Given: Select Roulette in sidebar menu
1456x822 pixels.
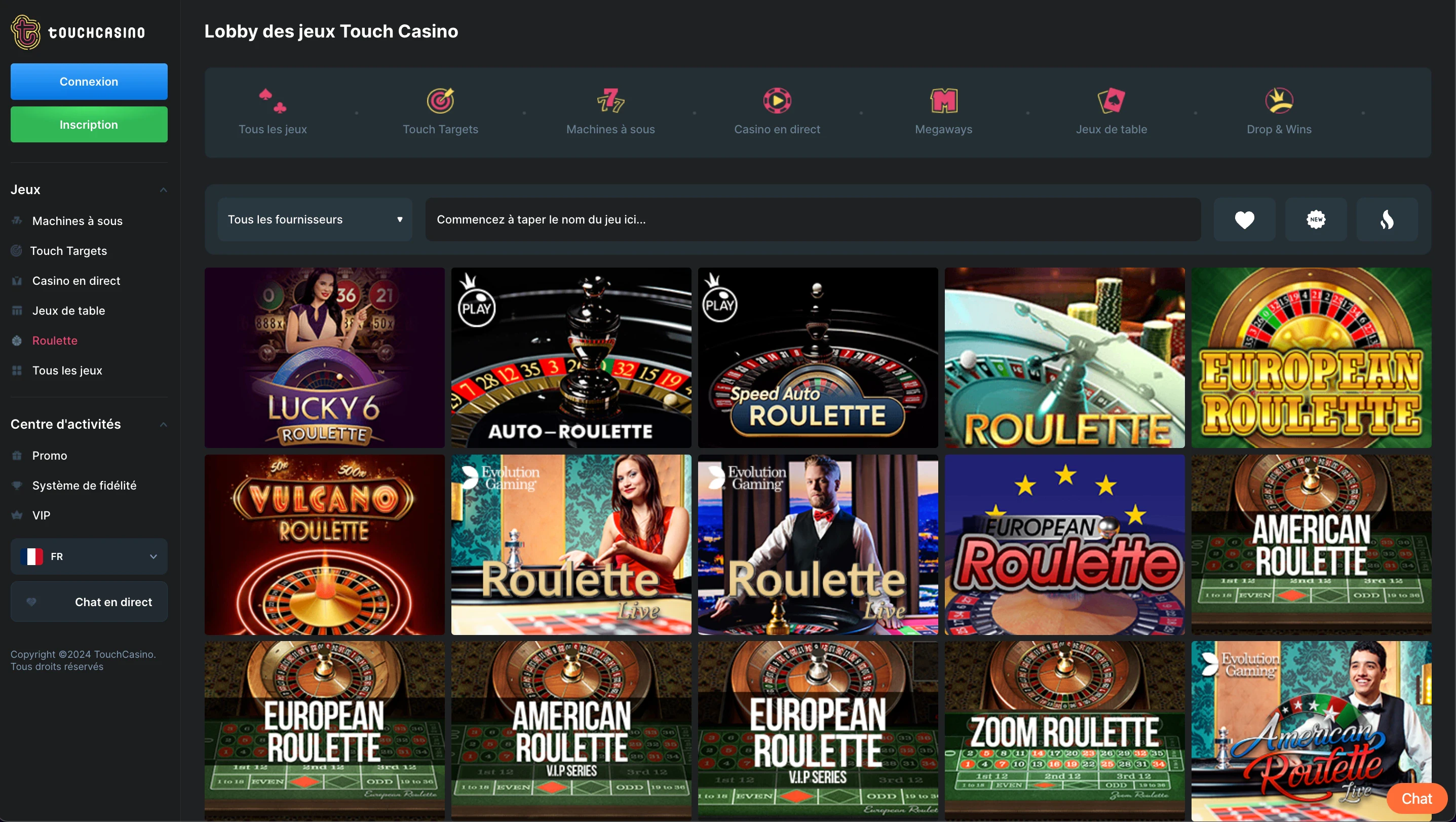Looking at the screenshot, I should 55,341.
